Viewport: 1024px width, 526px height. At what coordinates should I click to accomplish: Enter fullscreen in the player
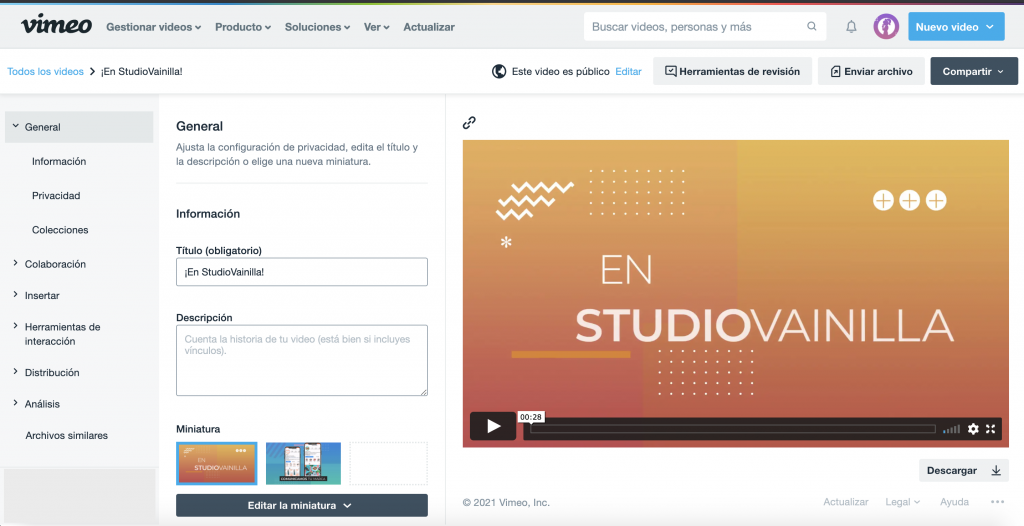[x=991, y=429]
